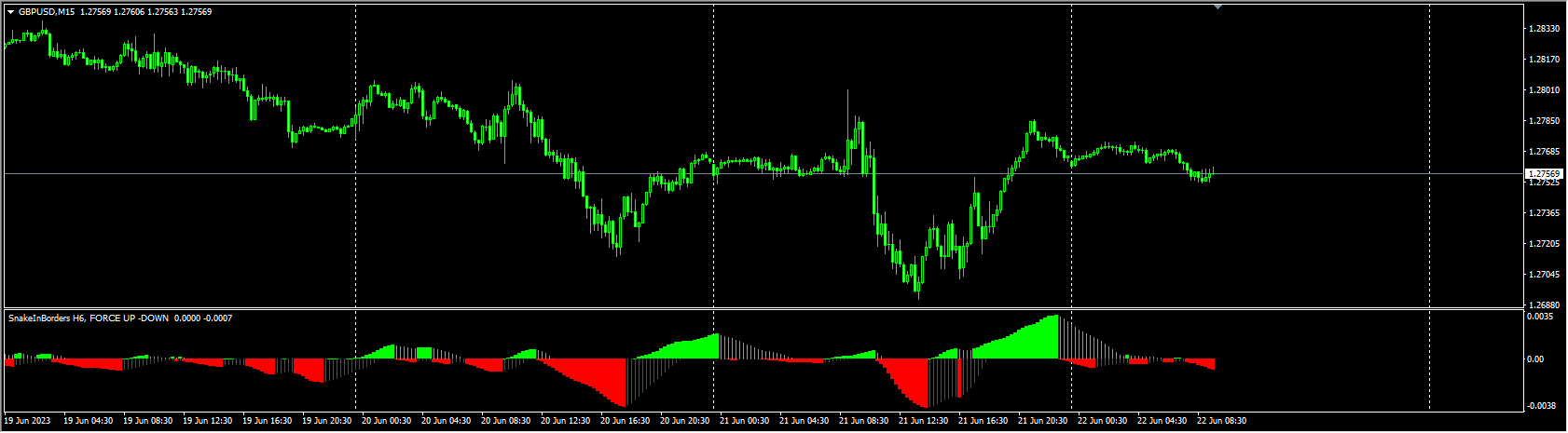Screen dimensions: 1568x433
Task: Click price level 1.27850 on the scale
Action: pos(1546,121)
